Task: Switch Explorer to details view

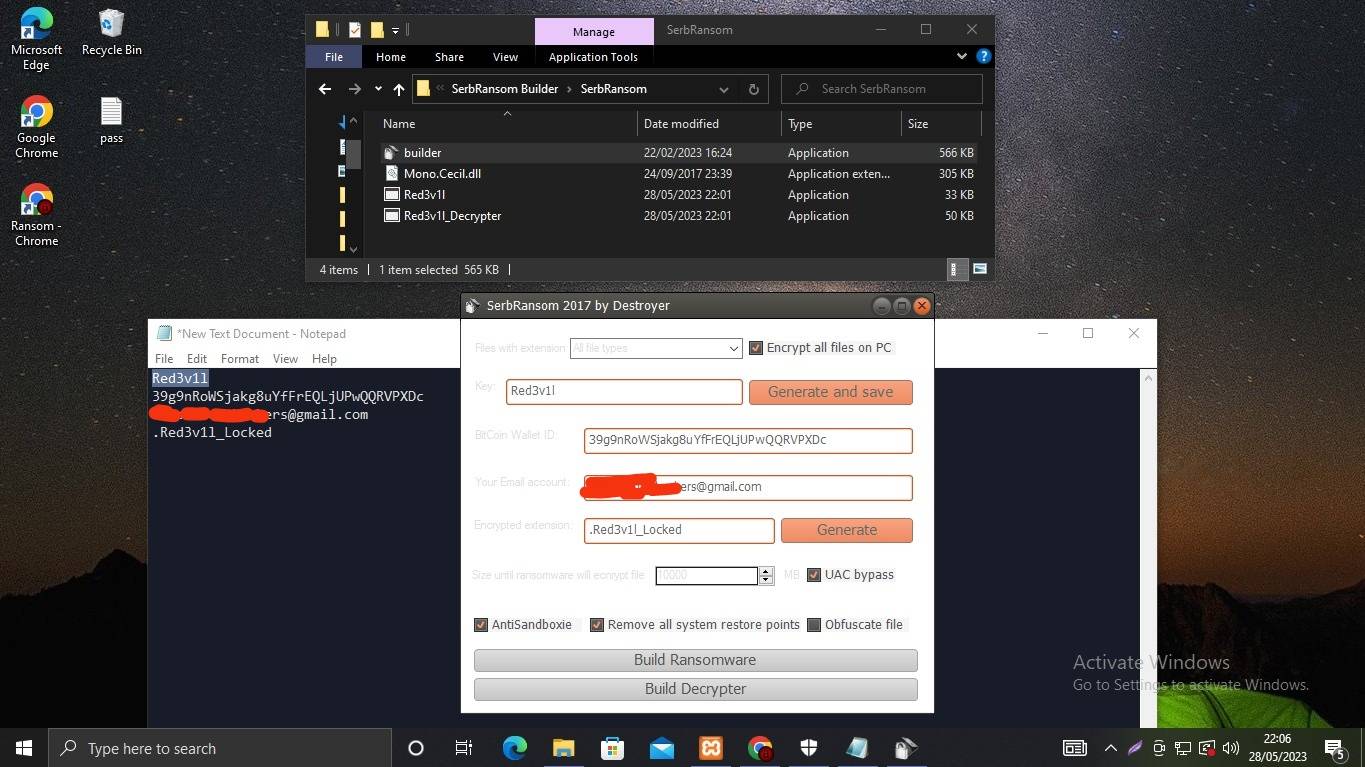Action: coord(955,269)
